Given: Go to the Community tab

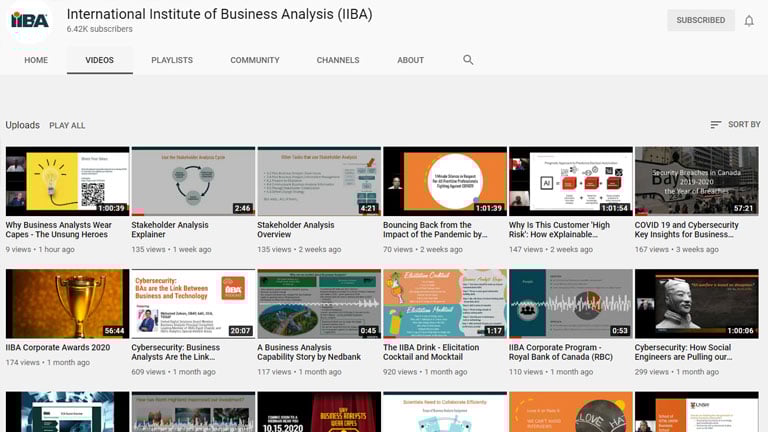Looking at the screenshot, I should (x=255, y=60).
